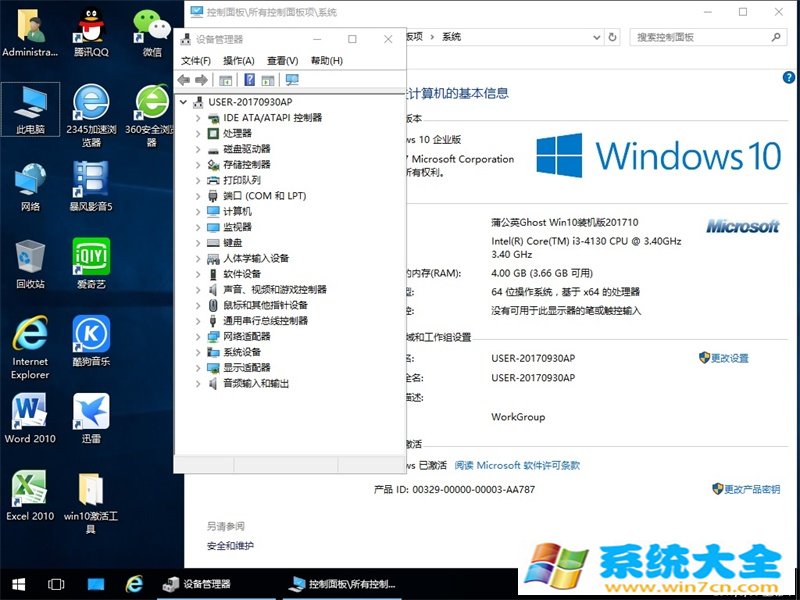The width and height of the screenshot is (800, 600).
Task: Launch 酷狗音乐 from the desktop
Action: 91,341
